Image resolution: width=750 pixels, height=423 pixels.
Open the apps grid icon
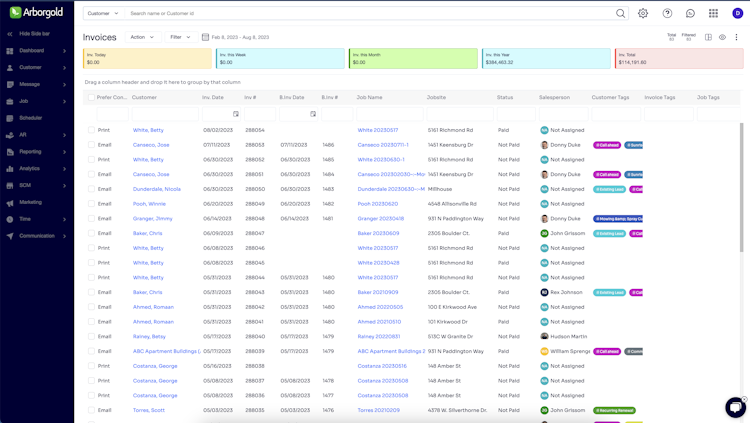tap(713, 13)
